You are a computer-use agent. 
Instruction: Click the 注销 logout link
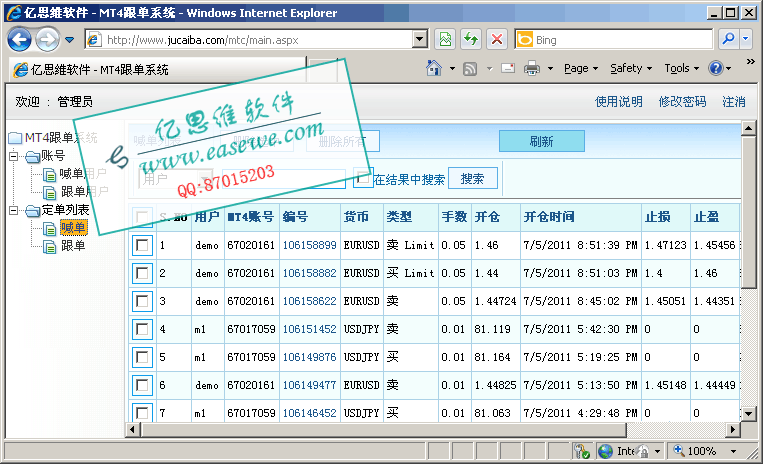point(734,102)
